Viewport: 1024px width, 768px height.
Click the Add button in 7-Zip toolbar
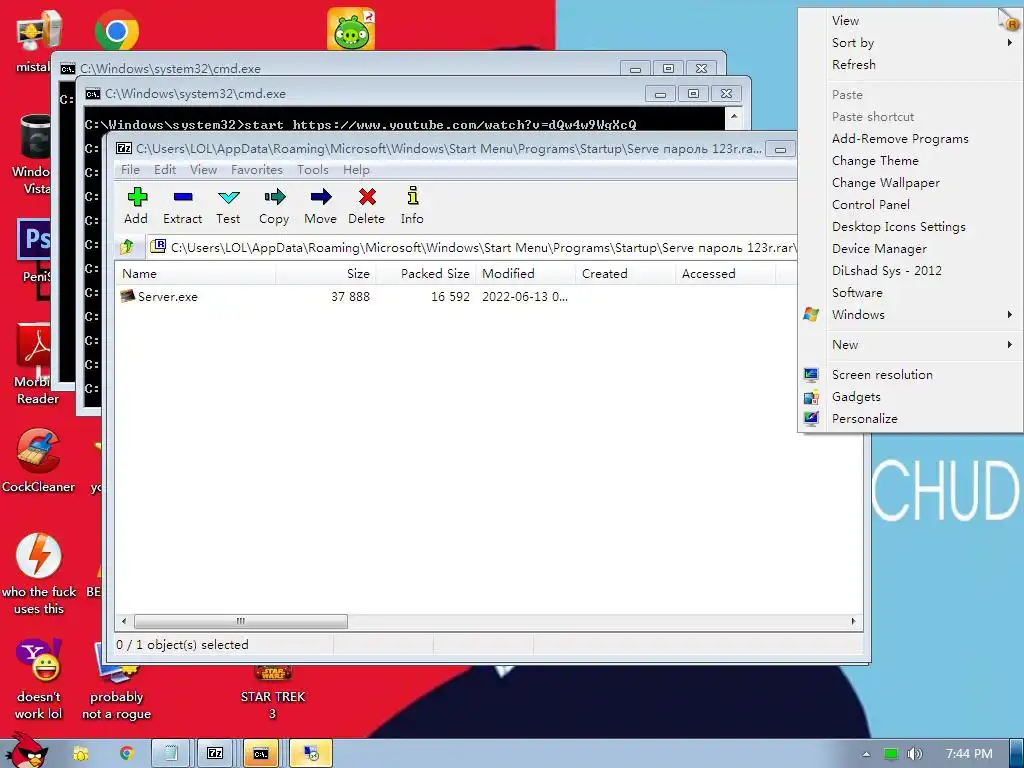(136, 206)
